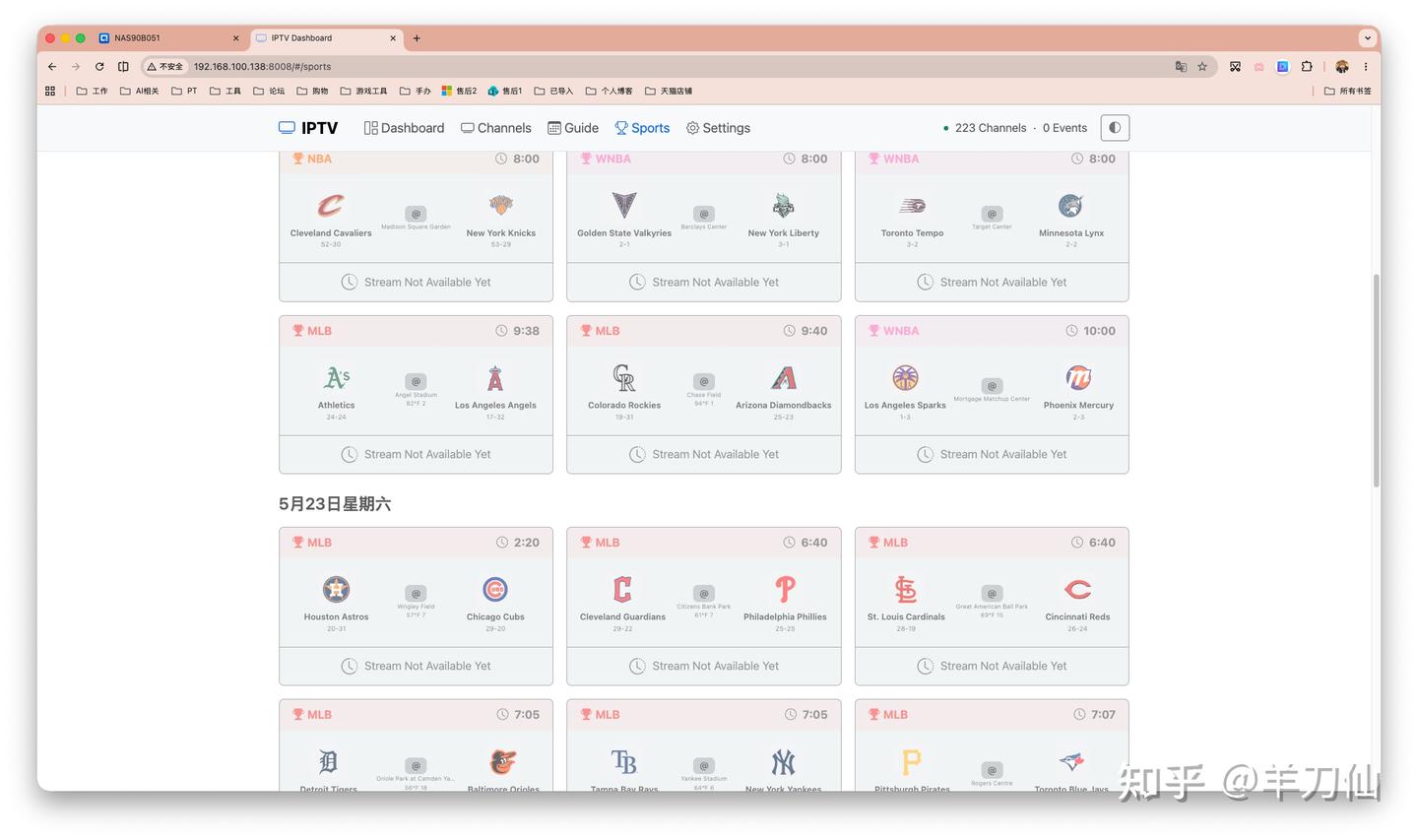Click the Chicago Cubs logo
This screenshot has width=1418, height=840.
click(x=495, y=589)
